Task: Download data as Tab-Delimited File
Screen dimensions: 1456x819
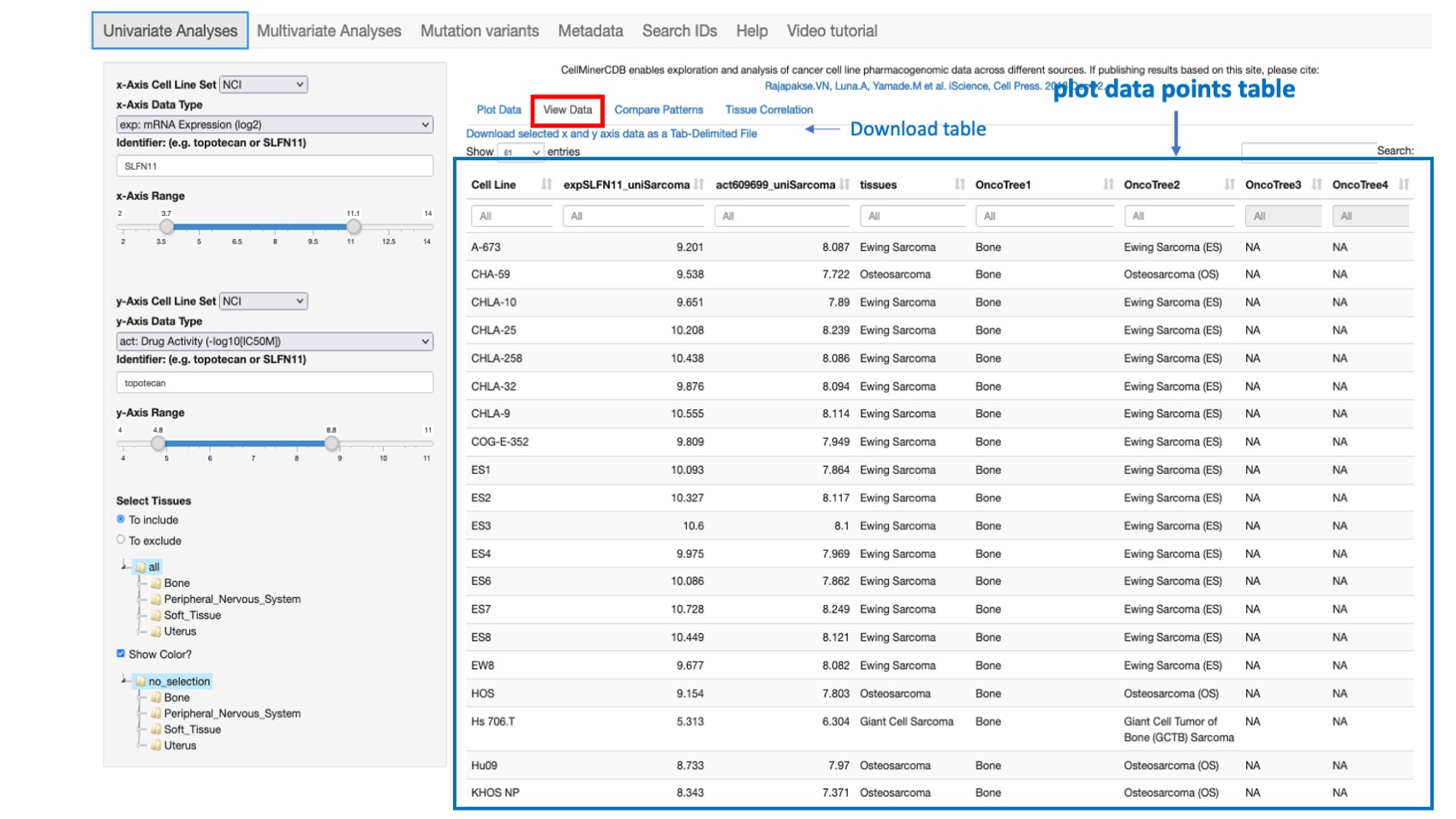Action: point(611,134)
